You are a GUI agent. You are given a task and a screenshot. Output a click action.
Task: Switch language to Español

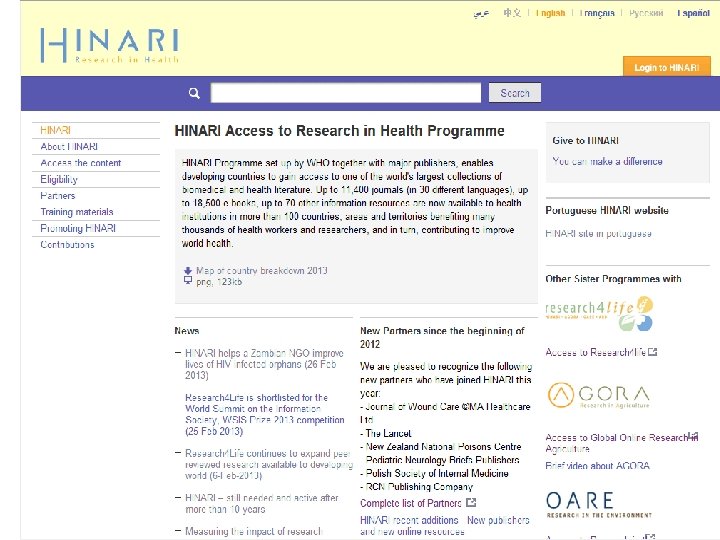693,13
